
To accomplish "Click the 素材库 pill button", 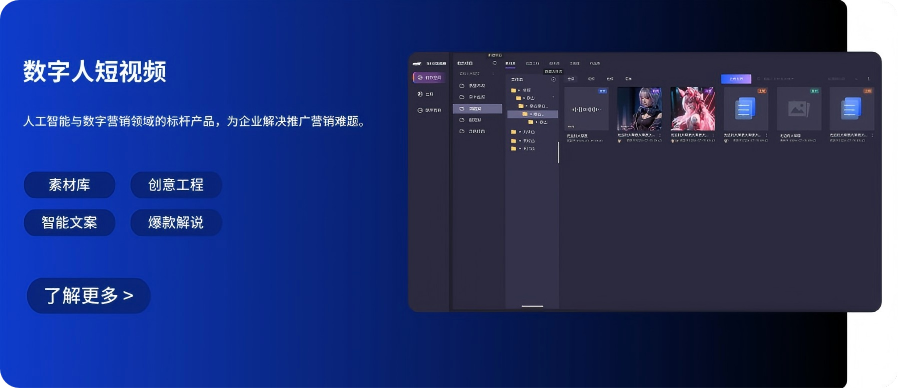I will click(x=69, y=185).
